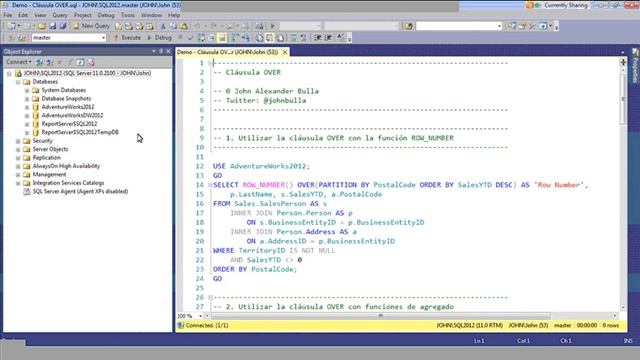Select Results to Text mode
This screenshot has width=640, height=360.
click(259, 38)
